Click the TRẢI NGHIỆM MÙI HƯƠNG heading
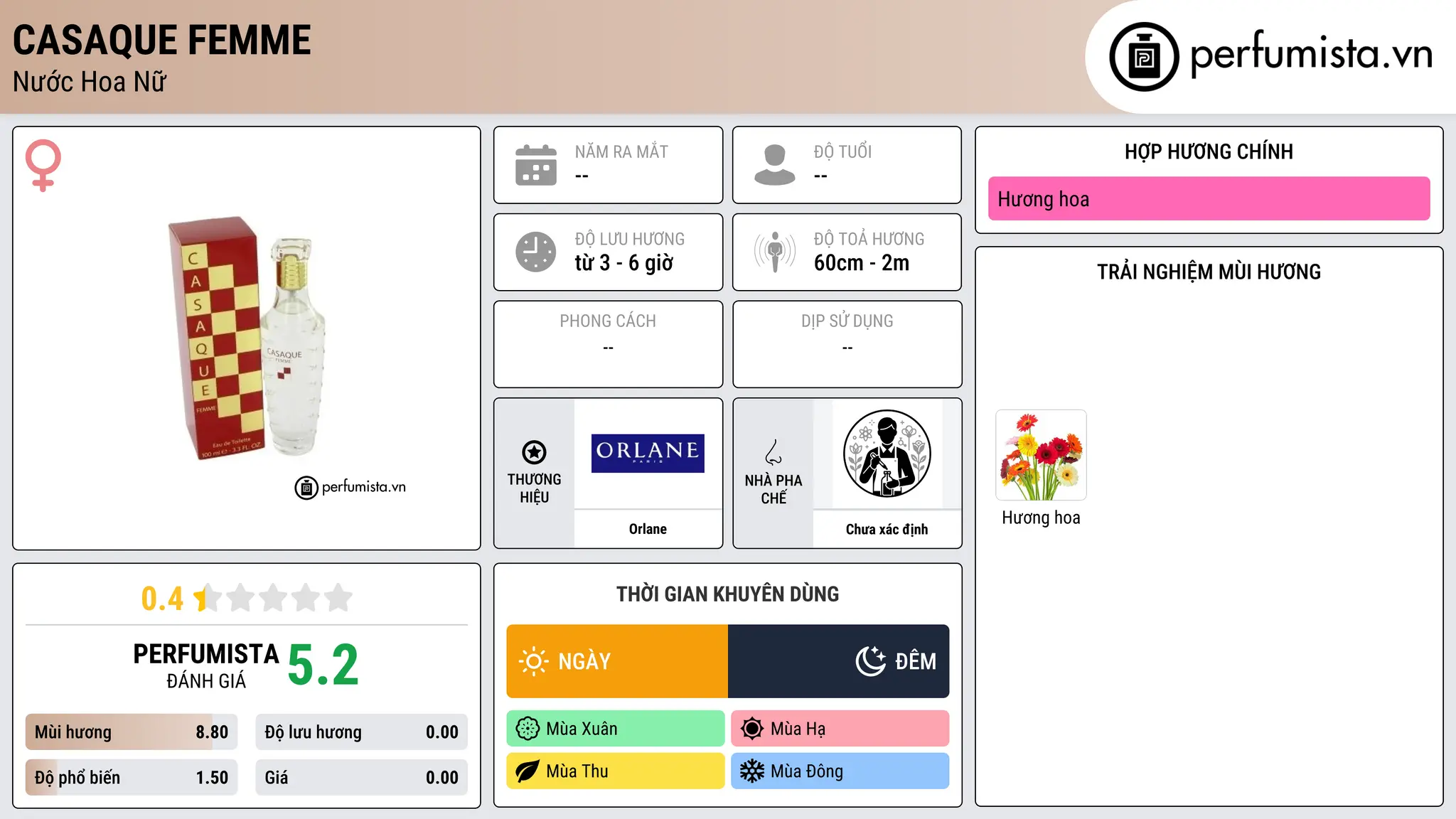This screenshot has width=1456, height=819. tap(1209, 272)
